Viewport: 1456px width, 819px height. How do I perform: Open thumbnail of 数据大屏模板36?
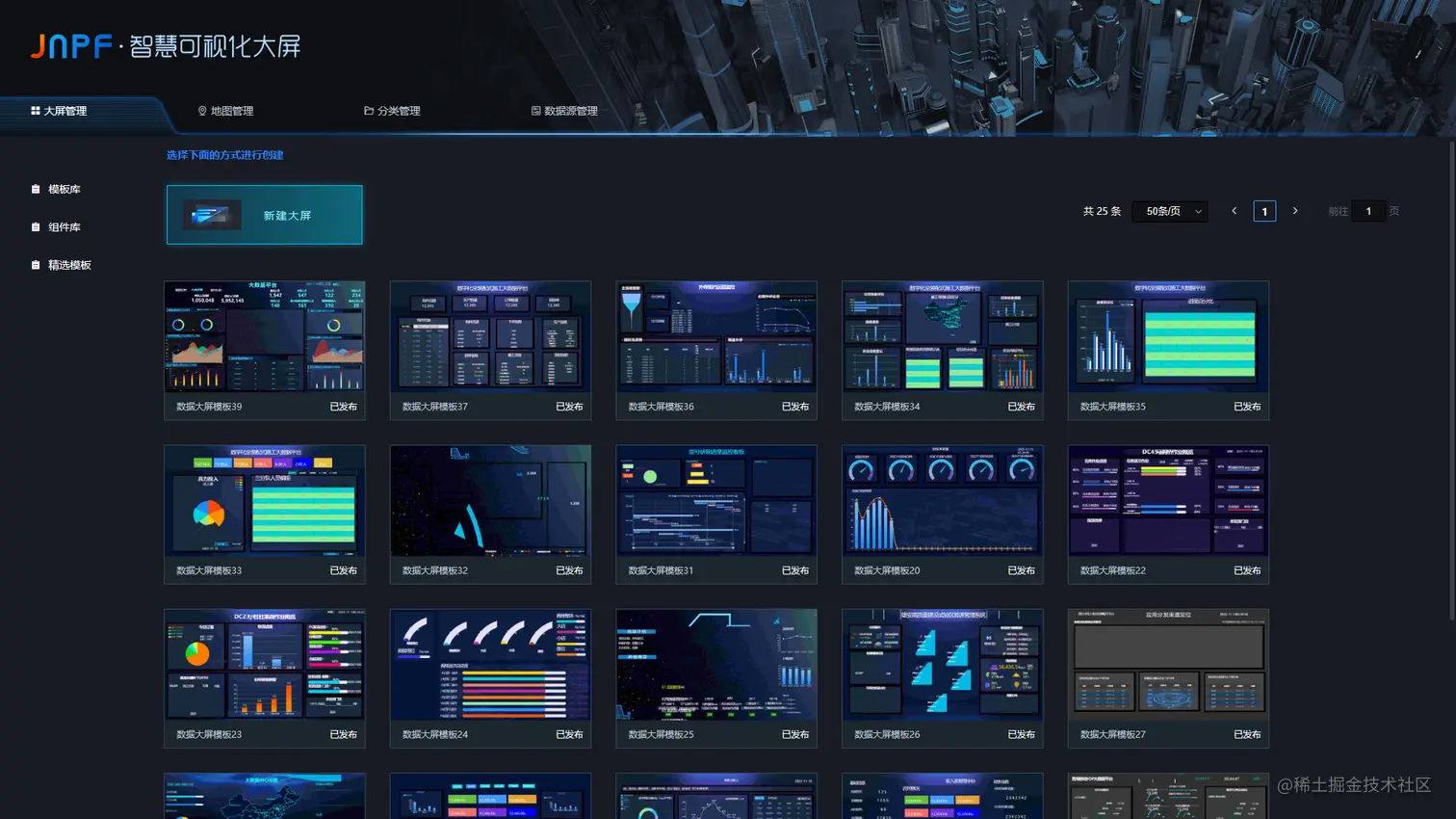point(716,336)
